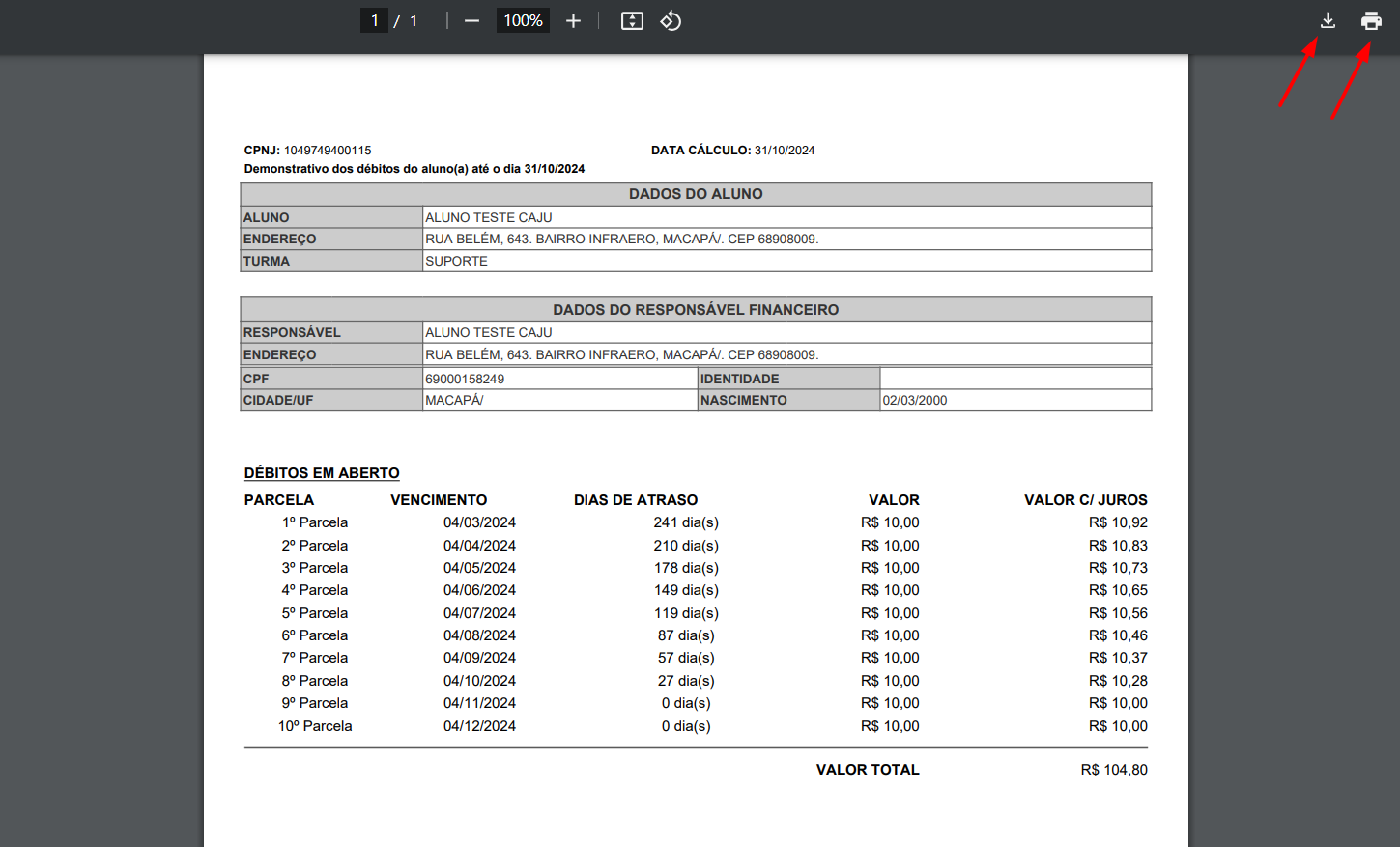Select the due date 04/08/2024
The height and width of the screenshot is (847, 1400).
coord(479,635)
